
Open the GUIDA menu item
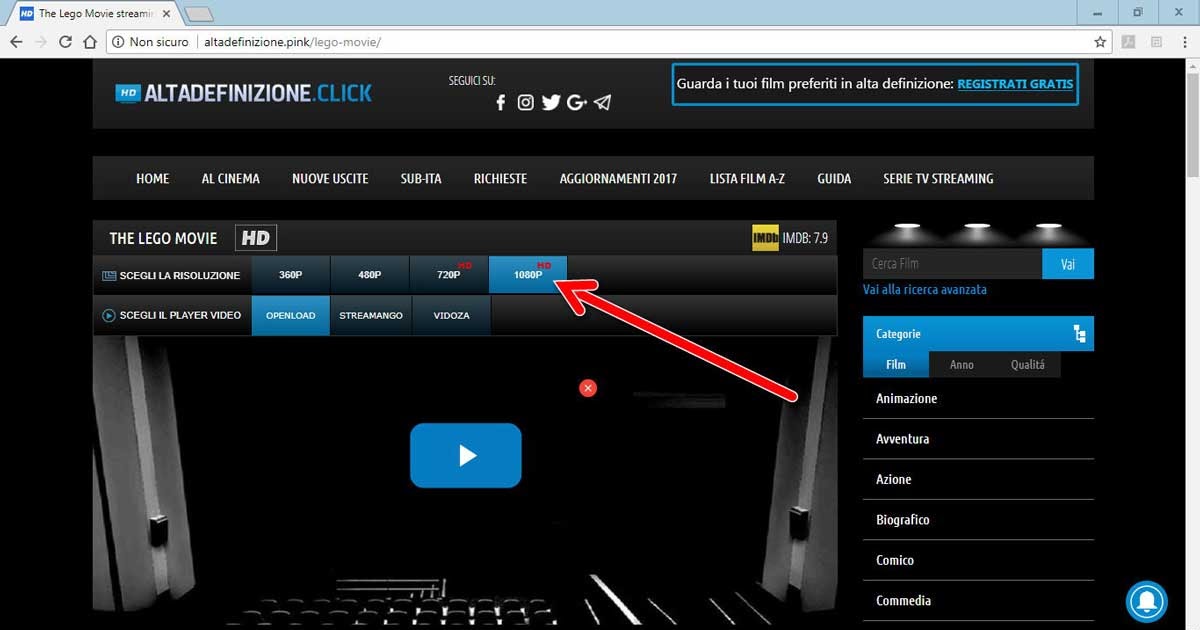pos(834,178)
